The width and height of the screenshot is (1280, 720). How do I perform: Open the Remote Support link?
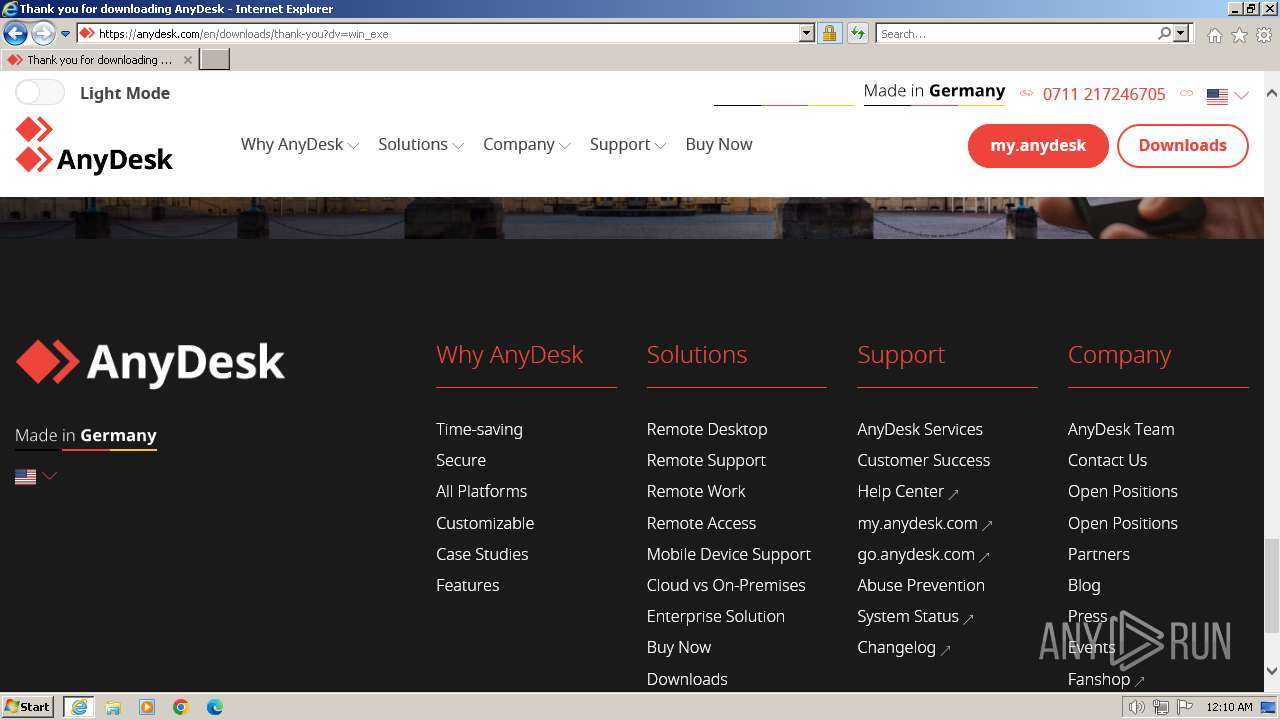(706, 461)
